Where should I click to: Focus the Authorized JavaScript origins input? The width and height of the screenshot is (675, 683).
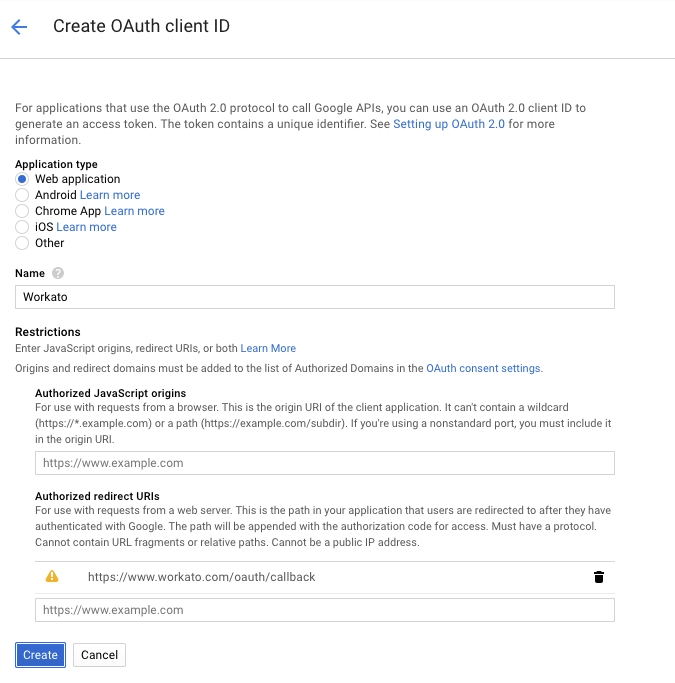(x=325, y=463)
